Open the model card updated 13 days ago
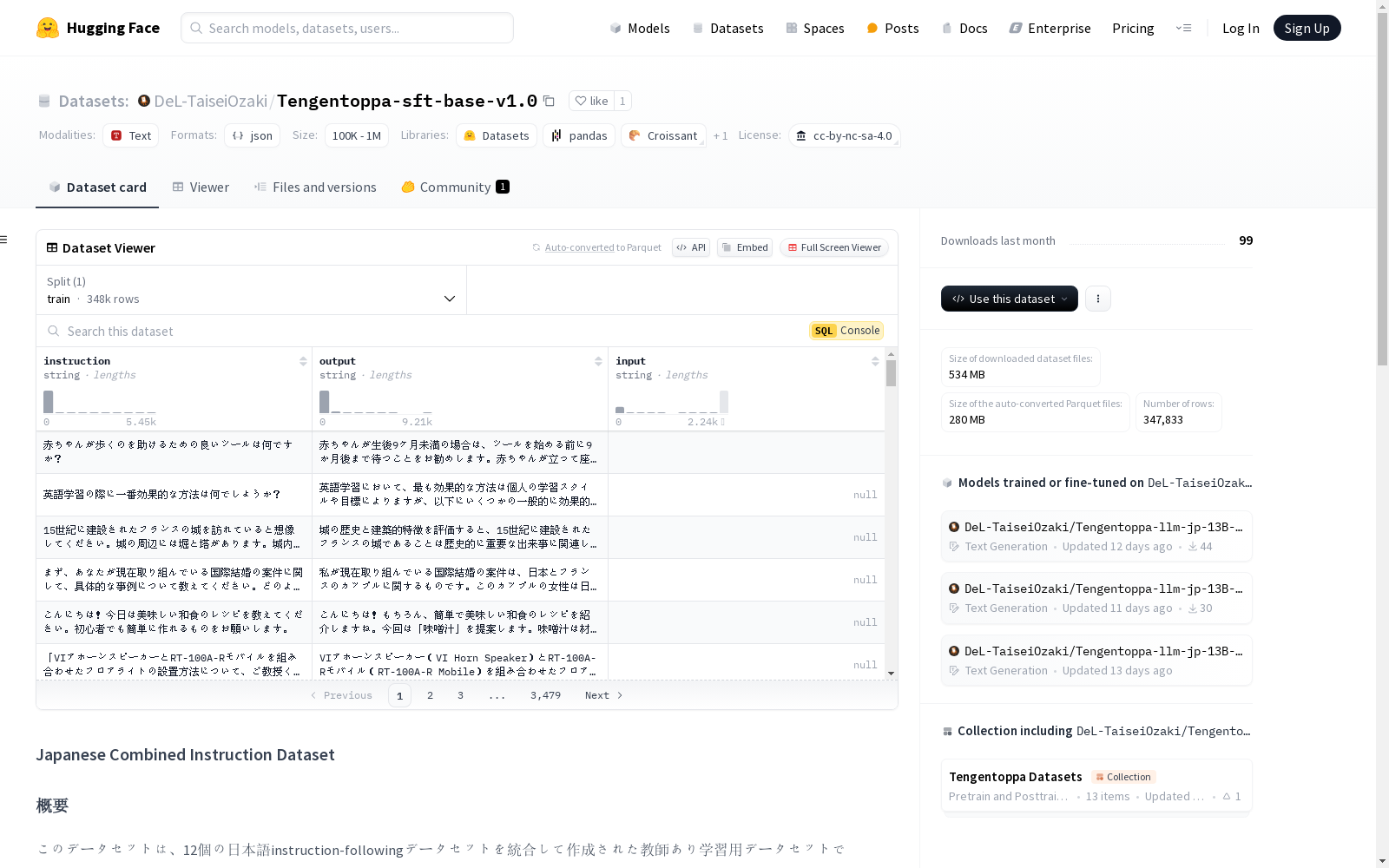The width and height of the screenshot is (1389, 868). tap(1096, 661)
